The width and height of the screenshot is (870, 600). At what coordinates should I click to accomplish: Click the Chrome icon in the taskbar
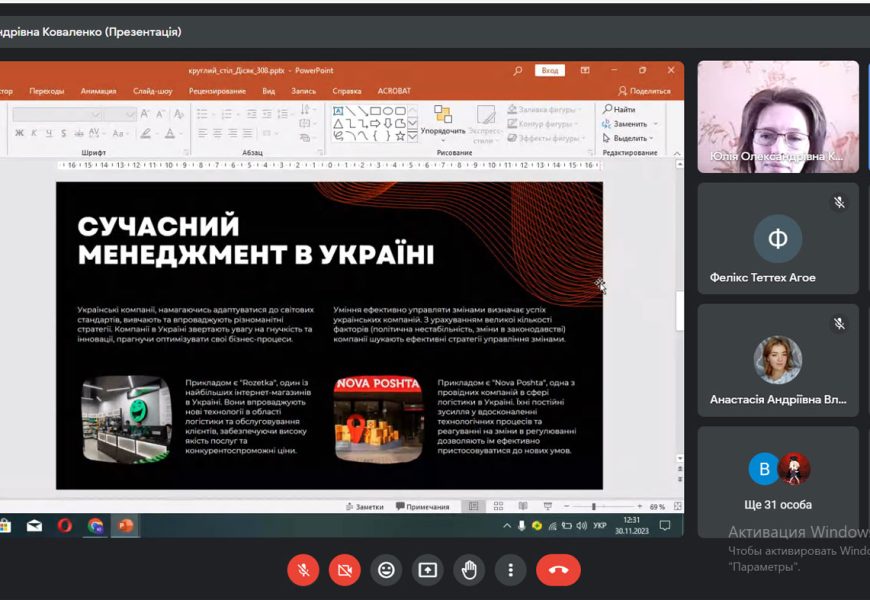[95, 526]
